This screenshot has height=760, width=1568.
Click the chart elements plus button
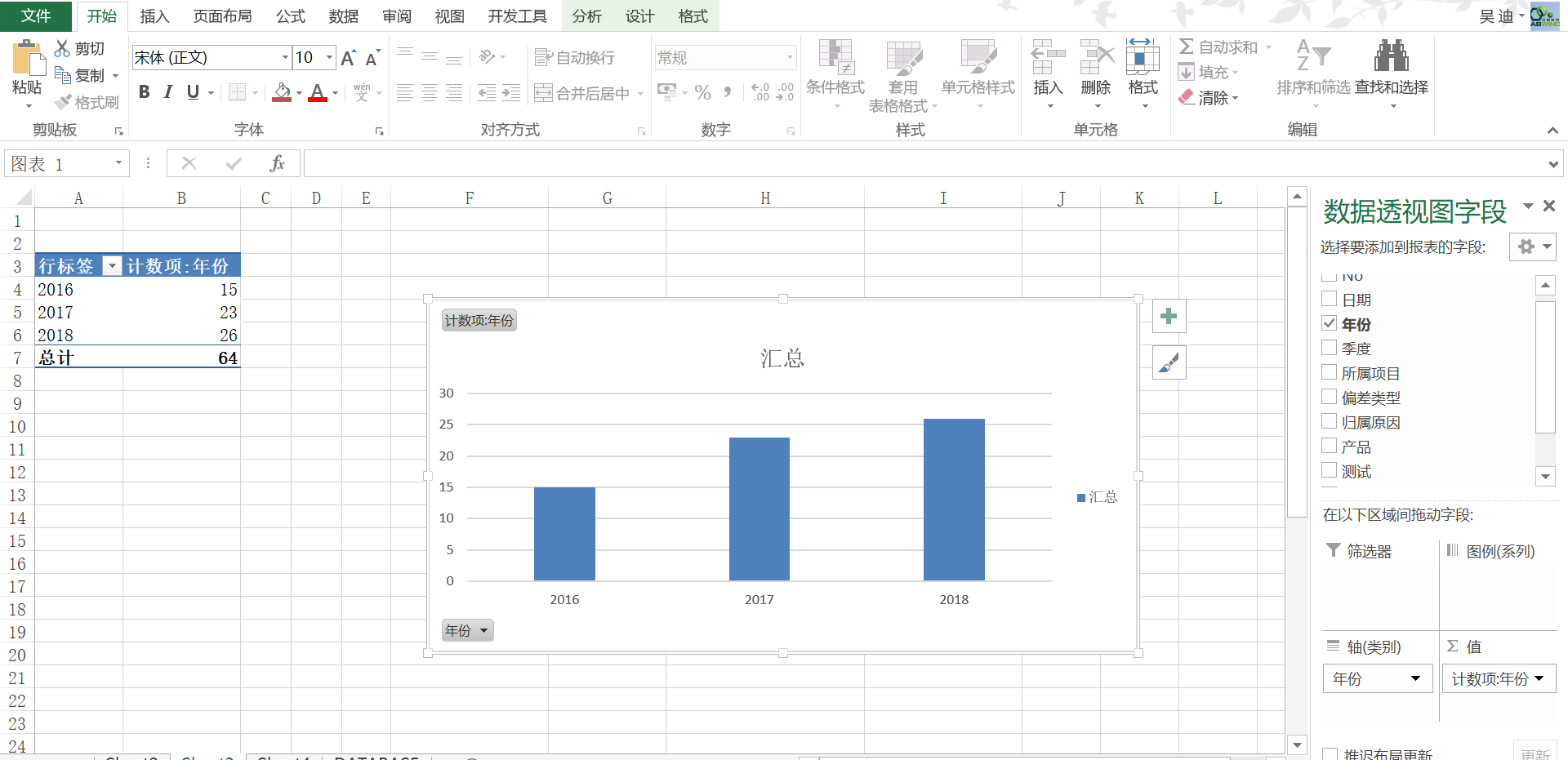tap(1169, 317)
